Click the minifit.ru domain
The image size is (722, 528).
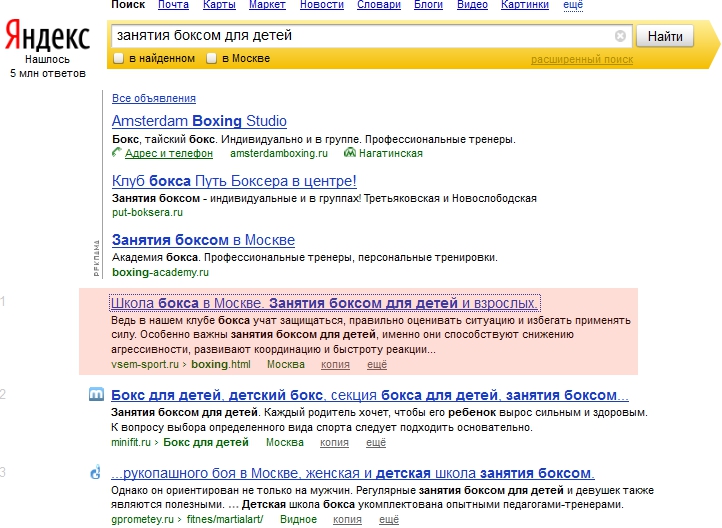coord(131,442)
